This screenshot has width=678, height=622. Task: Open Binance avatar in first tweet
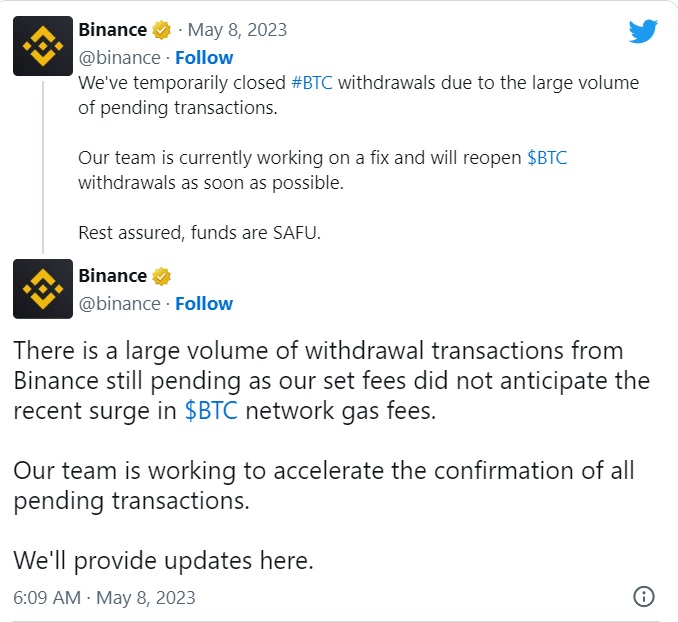[x=43, y=46]
